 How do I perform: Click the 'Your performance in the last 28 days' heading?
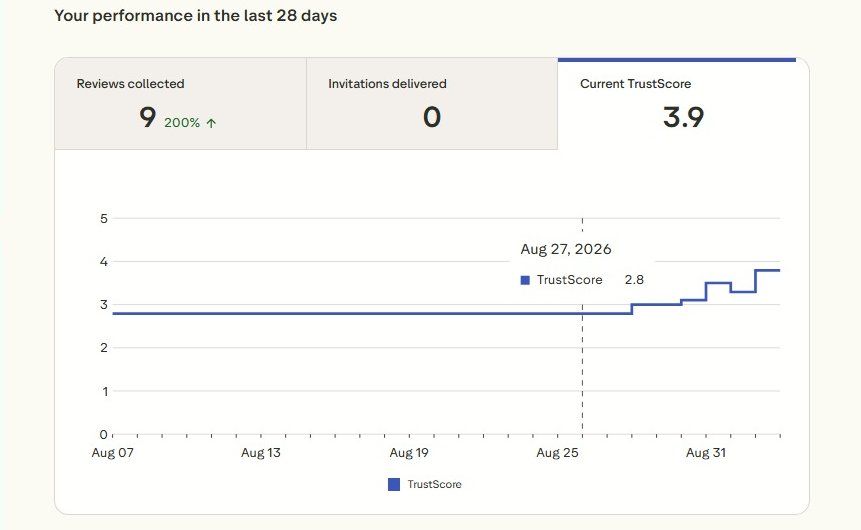tap(195, 16)
